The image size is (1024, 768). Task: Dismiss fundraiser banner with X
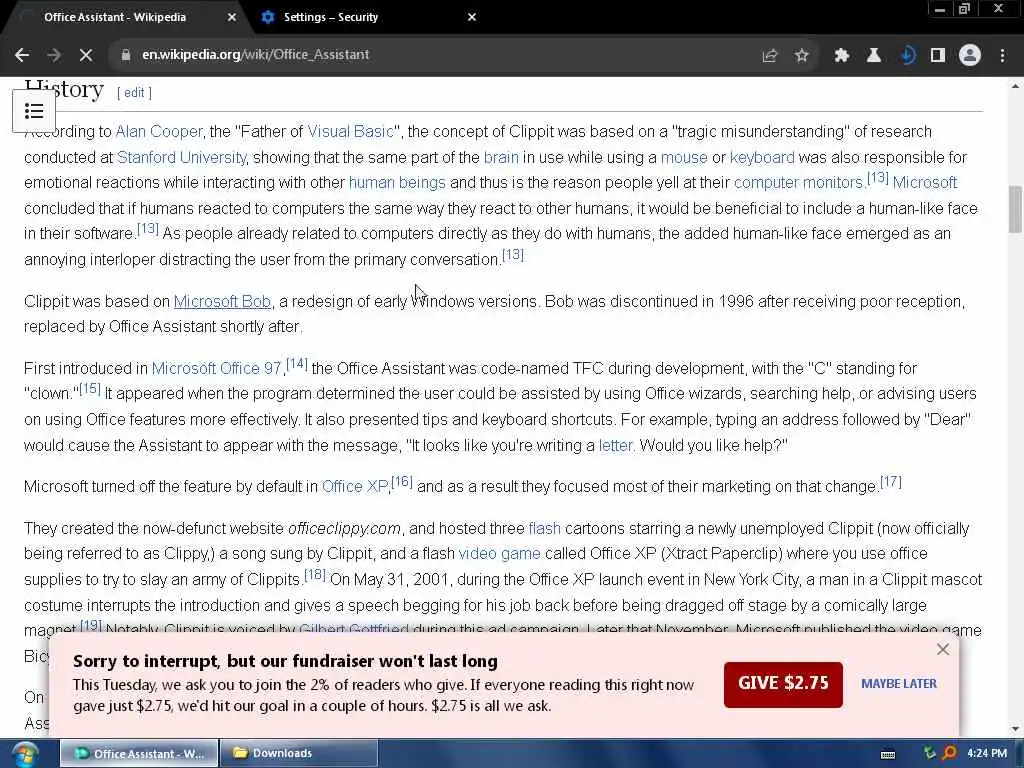[x=942, y=649]
